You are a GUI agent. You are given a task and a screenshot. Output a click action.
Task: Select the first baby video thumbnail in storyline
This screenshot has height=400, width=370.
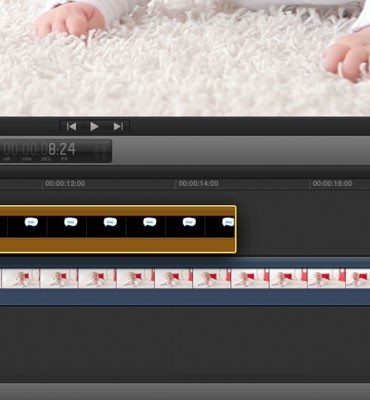click(x=20, y=278)
